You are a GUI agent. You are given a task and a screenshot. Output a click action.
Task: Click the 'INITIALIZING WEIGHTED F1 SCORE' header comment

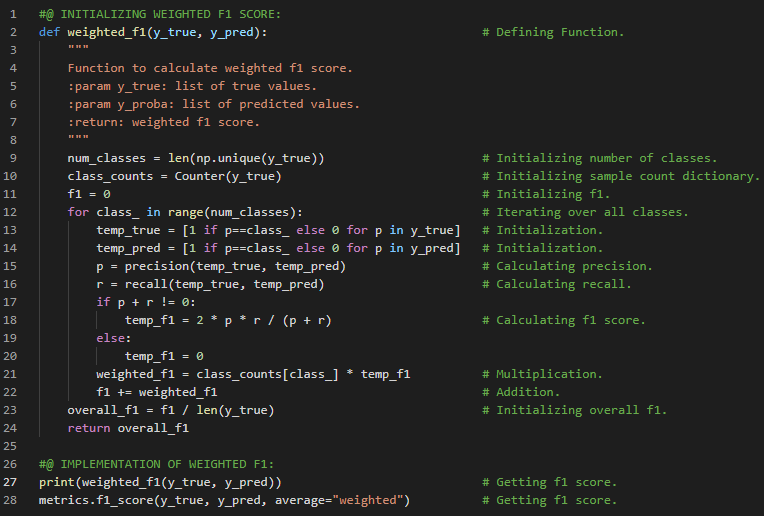click(159, 14)
